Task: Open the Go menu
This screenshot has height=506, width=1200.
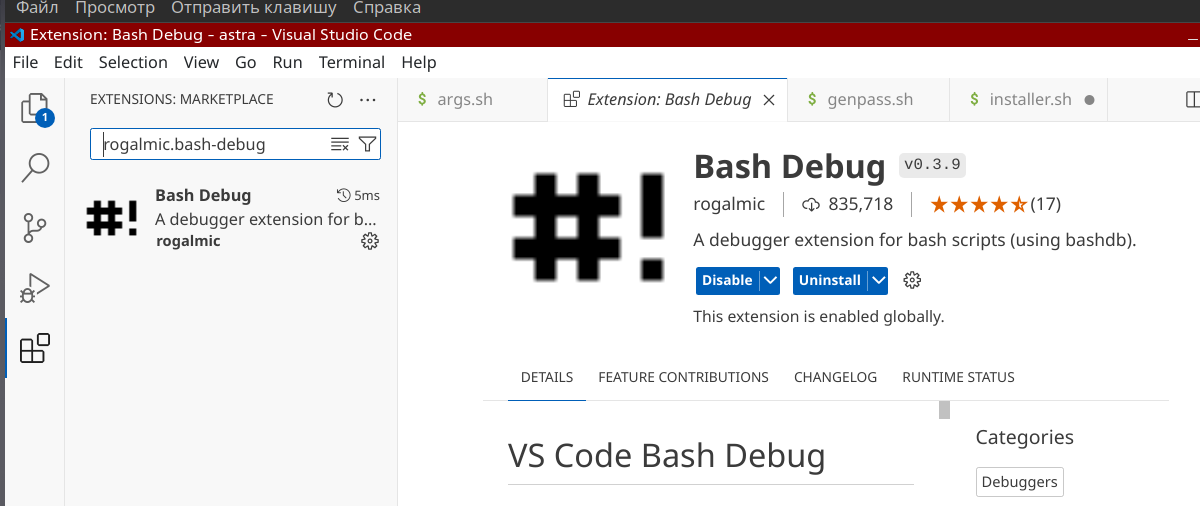Action: tap(246, 62)
